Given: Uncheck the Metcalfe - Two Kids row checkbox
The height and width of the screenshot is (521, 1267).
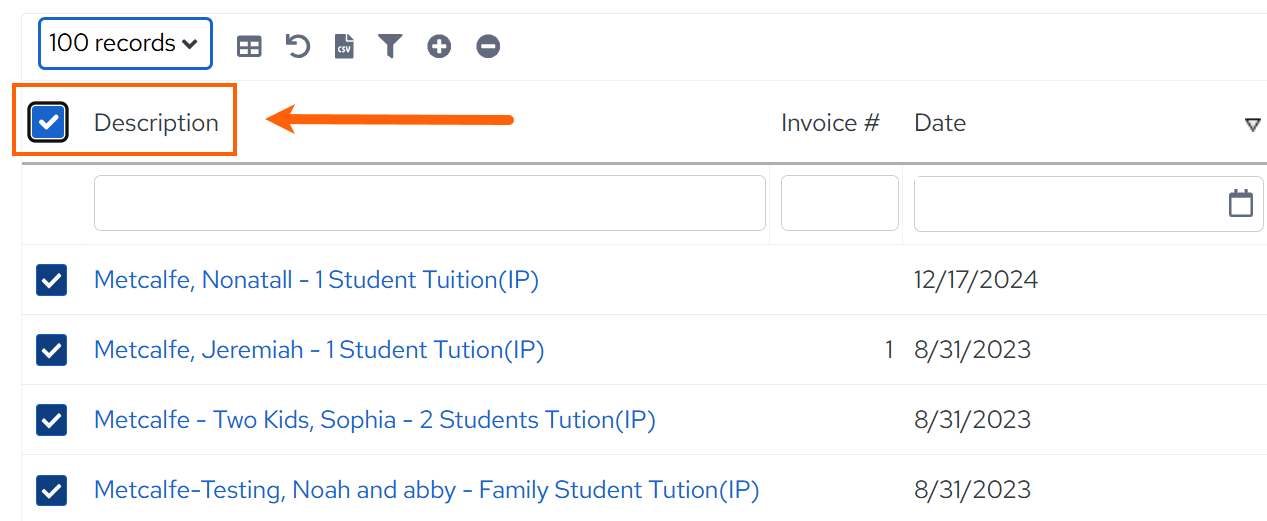Looking at the screenshot, I should click(x=51, y=420).
